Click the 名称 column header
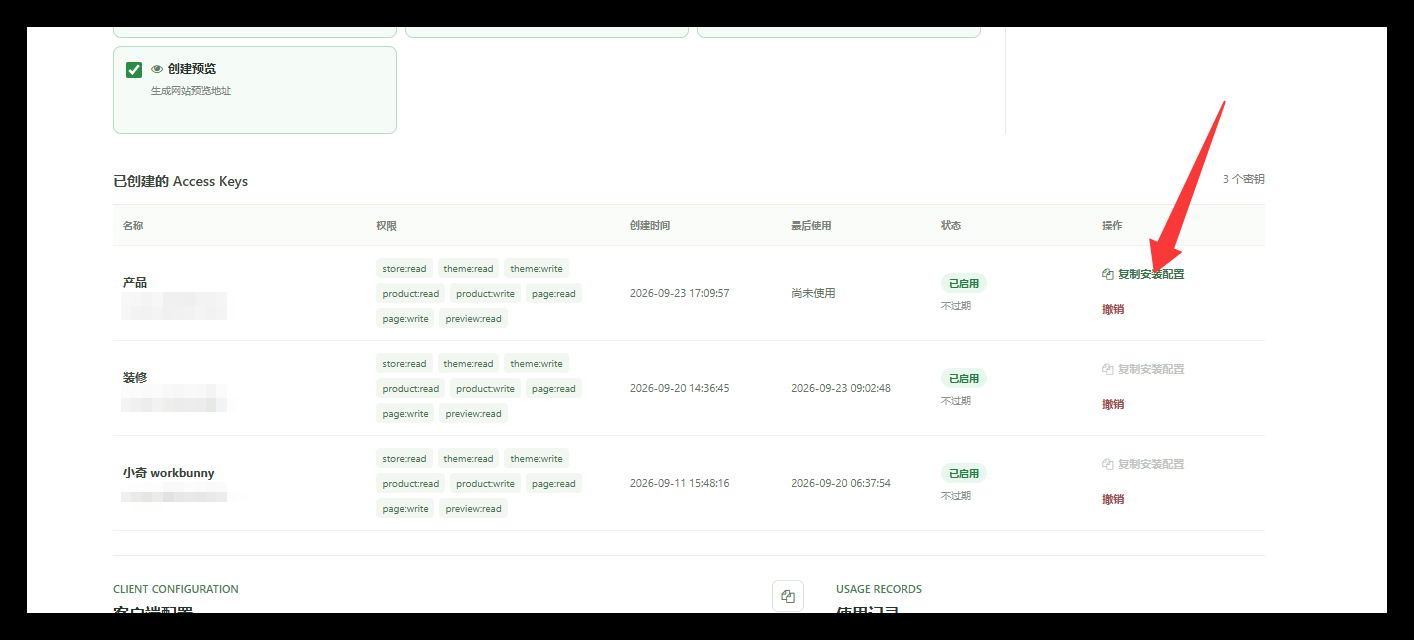Viewport: 1414px width, 640px height. click(x=133, y=225)
